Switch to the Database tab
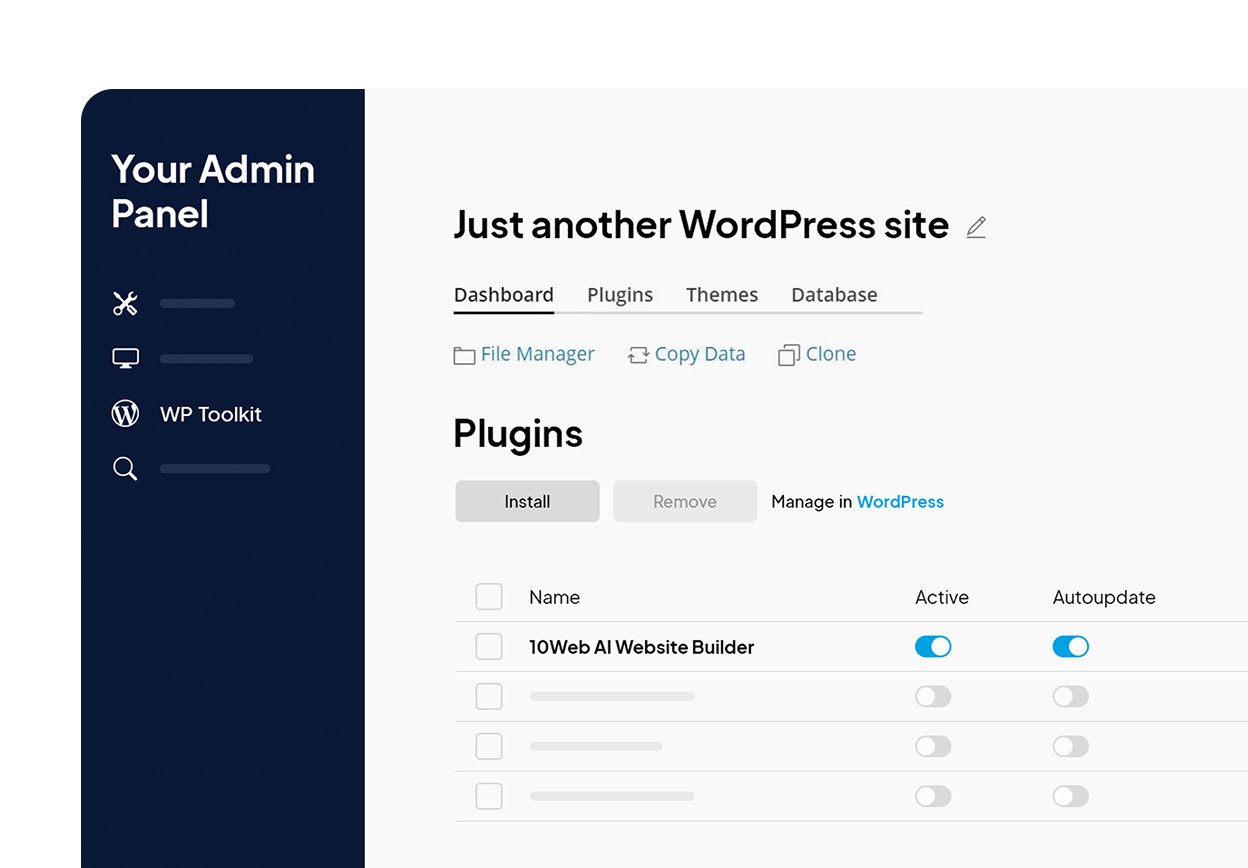Image resolution: width=1248 pixels, height=868 pixels. pyautogui.click(x=834, y=295)
